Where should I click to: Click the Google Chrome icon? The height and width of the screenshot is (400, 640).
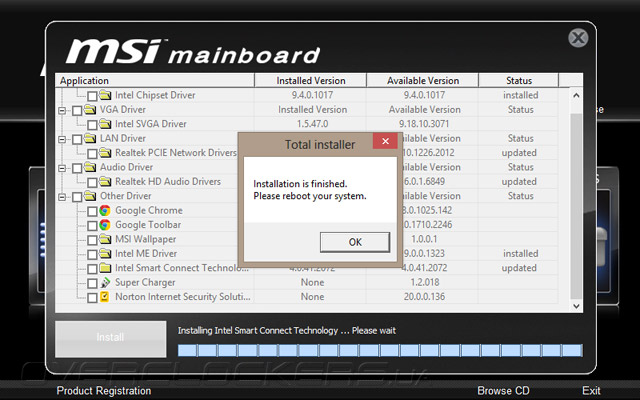(105, 210)
